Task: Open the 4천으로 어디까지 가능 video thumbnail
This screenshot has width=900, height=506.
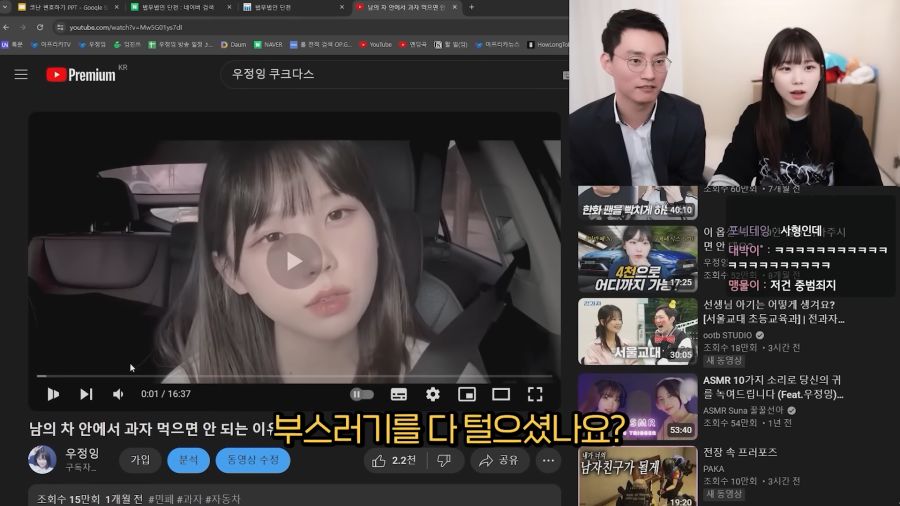Action: (638, 259)
